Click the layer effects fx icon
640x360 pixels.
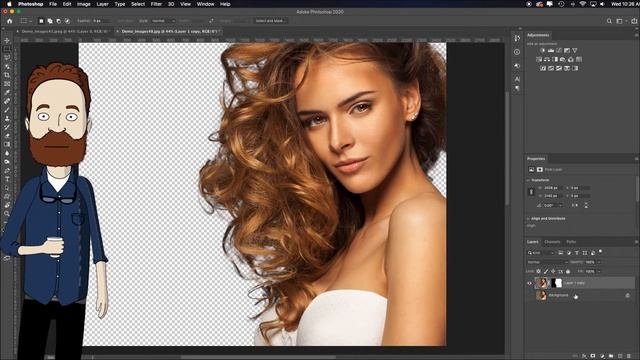584,356
